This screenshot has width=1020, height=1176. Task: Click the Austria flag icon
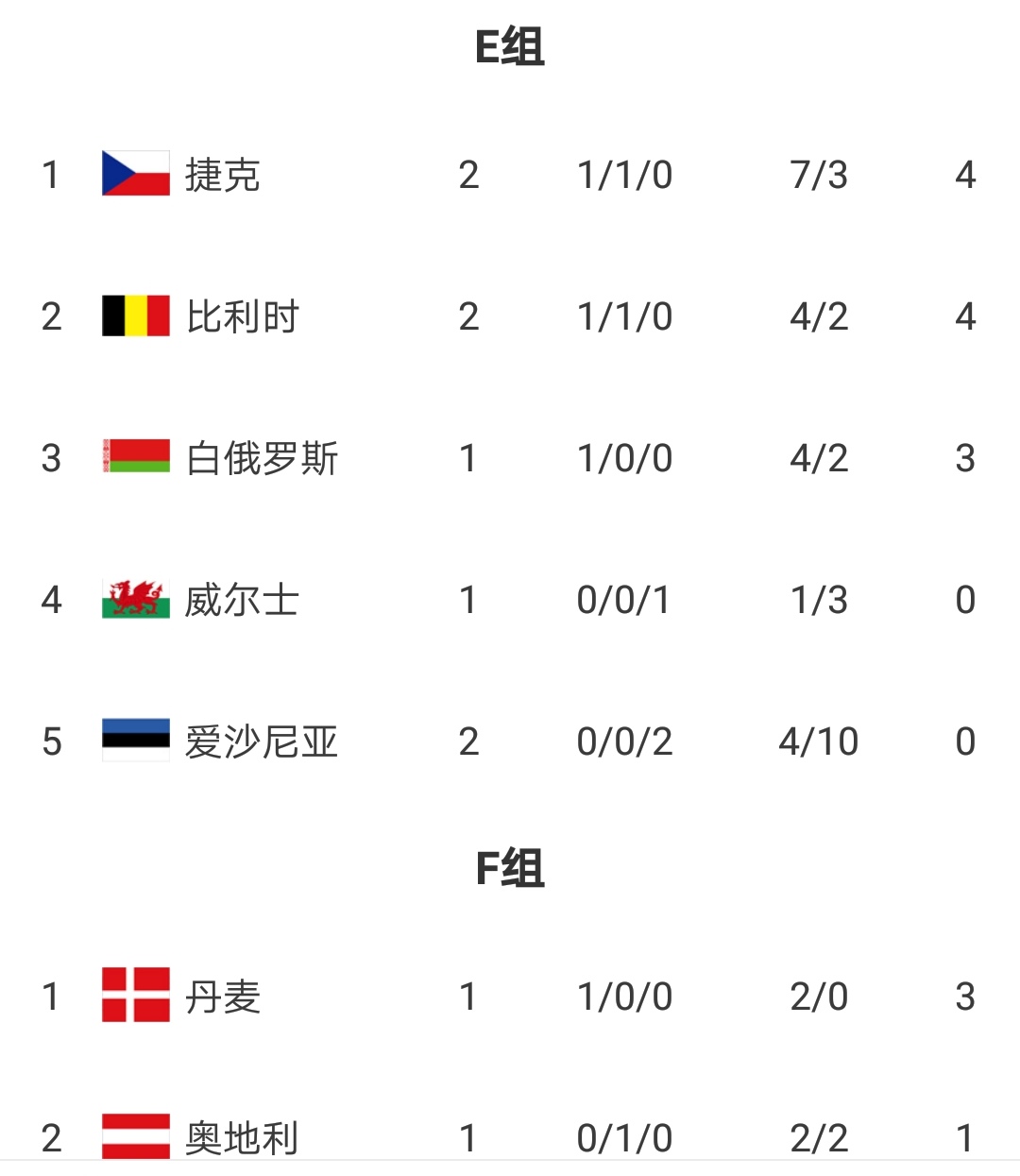click(x=136, y=1136)
